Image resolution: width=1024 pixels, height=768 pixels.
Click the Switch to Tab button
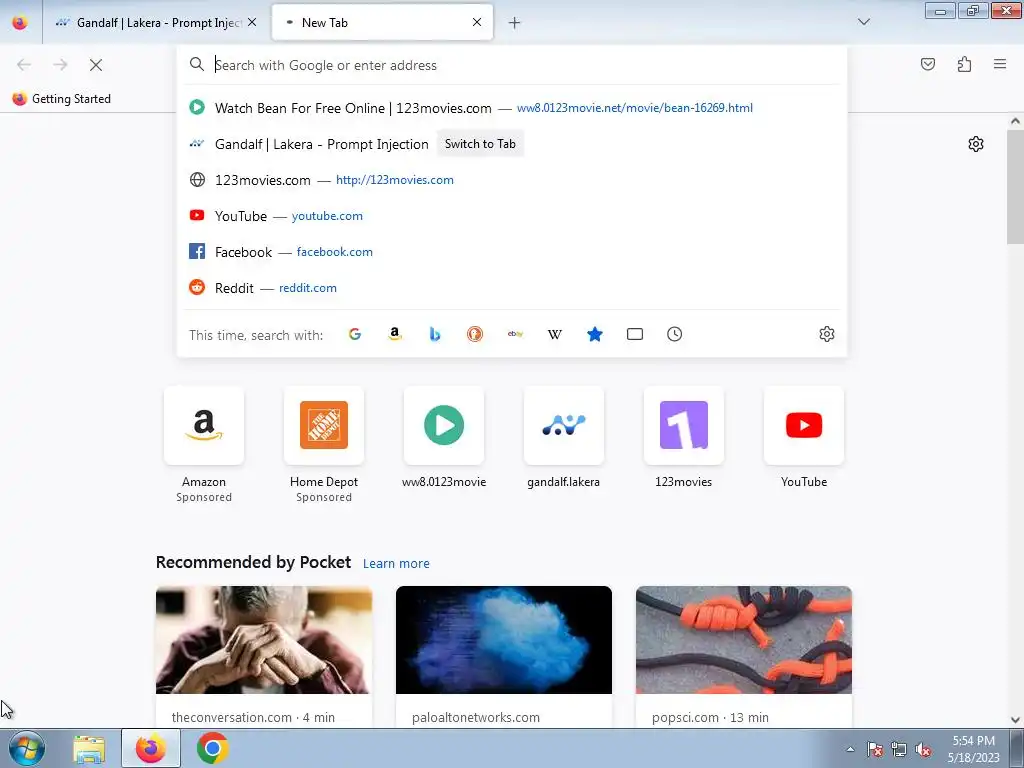click(x=480, y=144)
